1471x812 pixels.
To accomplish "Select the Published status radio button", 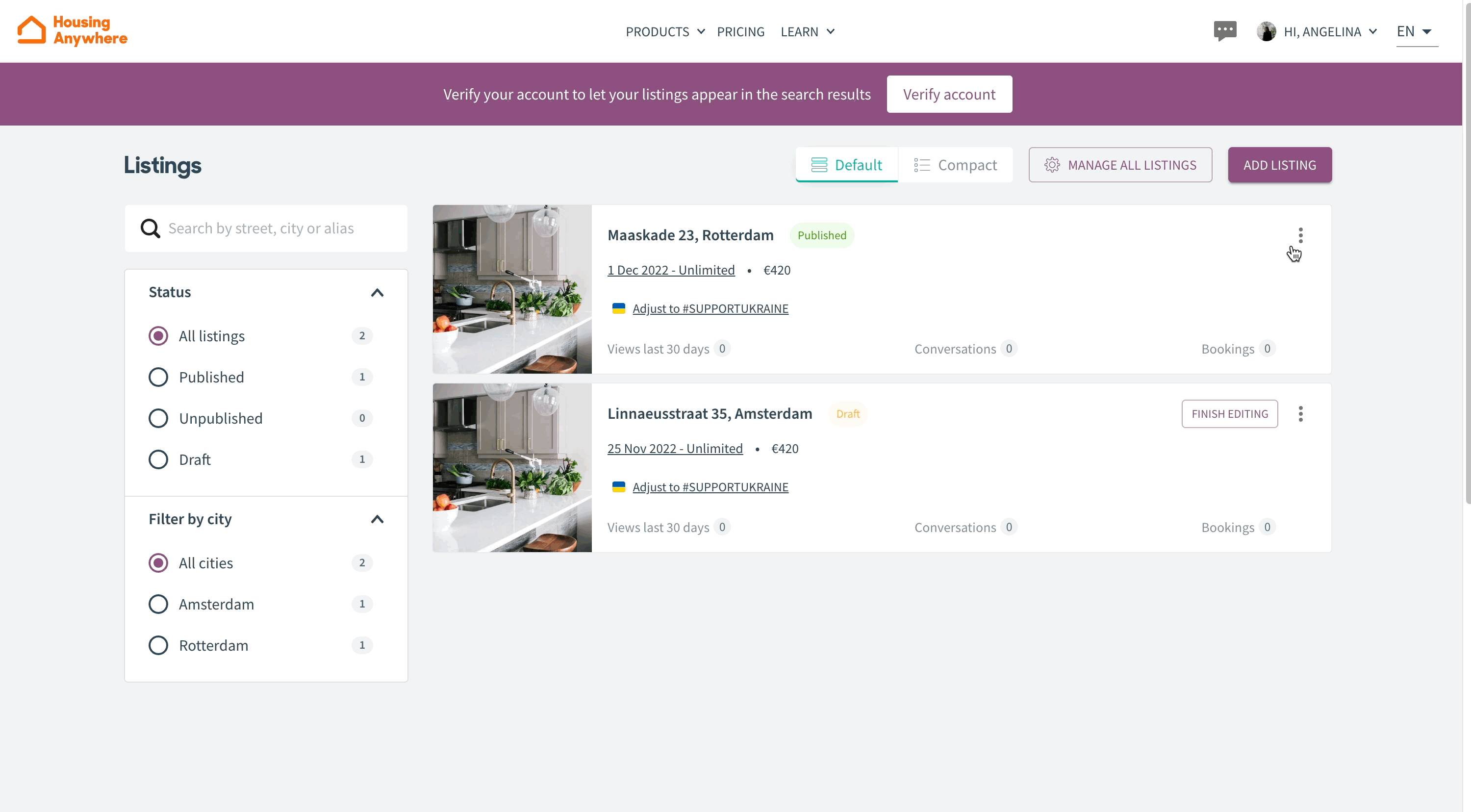I will (x=158, y=377).
